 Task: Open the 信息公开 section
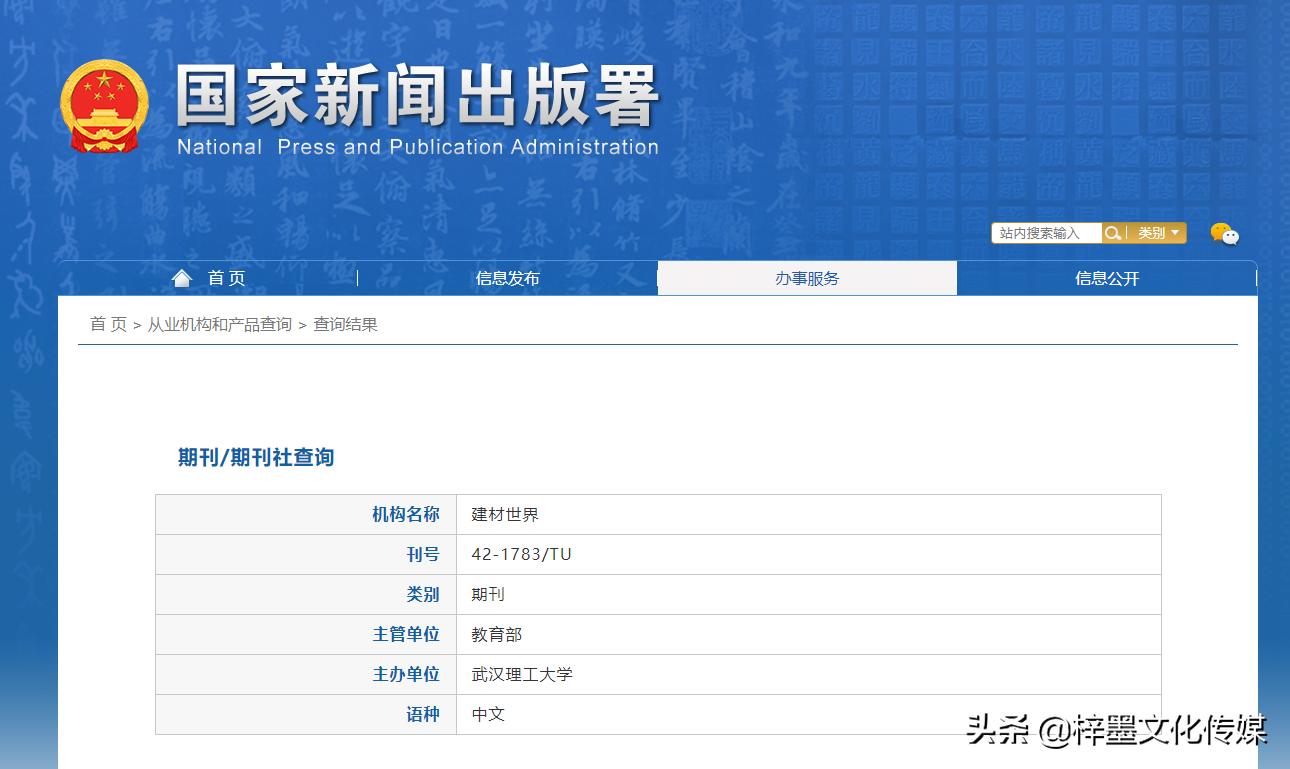tap(1106, 278)
